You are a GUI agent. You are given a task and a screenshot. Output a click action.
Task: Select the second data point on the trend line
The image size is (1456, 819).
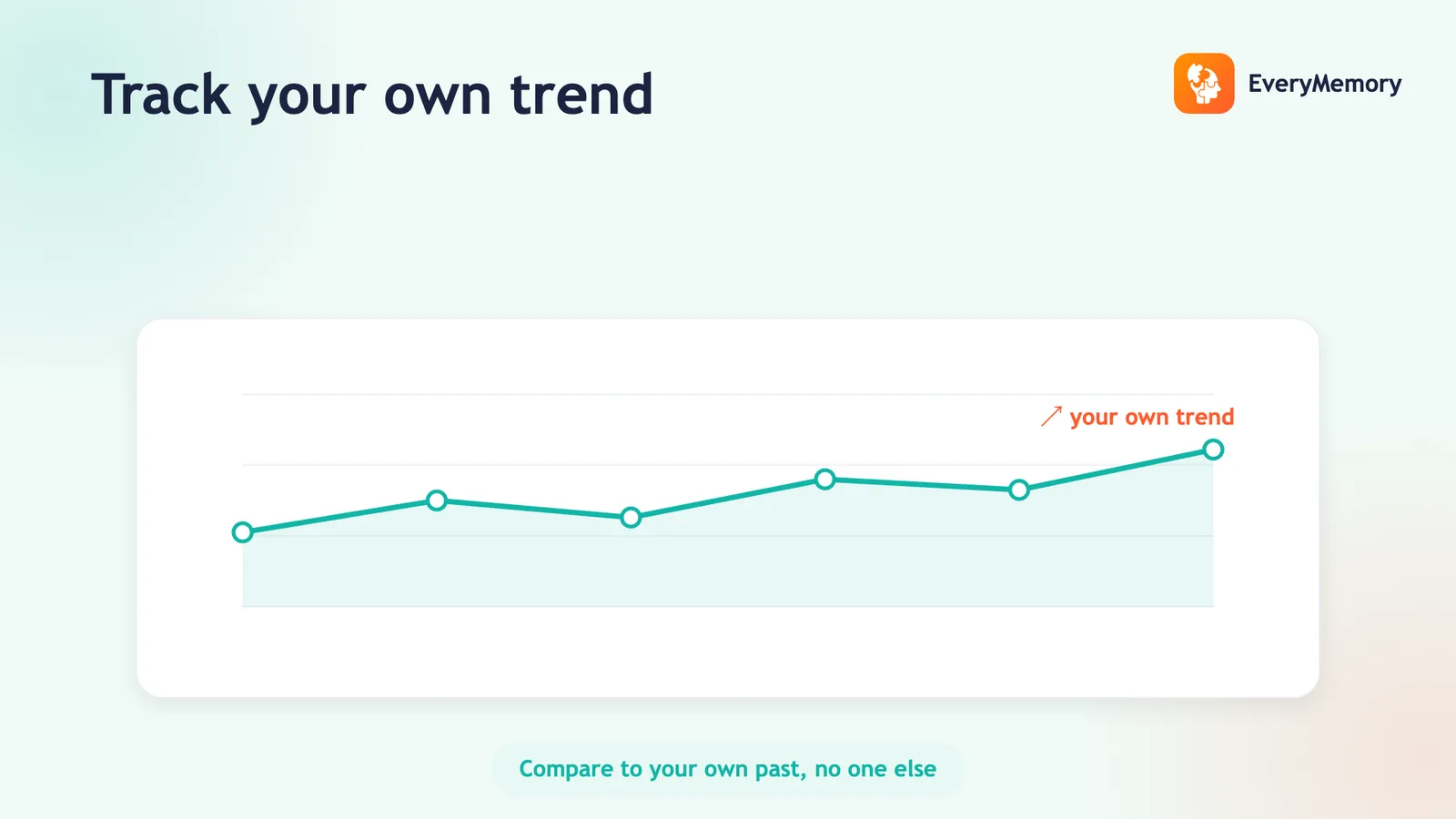pyautogui.click(x=437, y=500)
